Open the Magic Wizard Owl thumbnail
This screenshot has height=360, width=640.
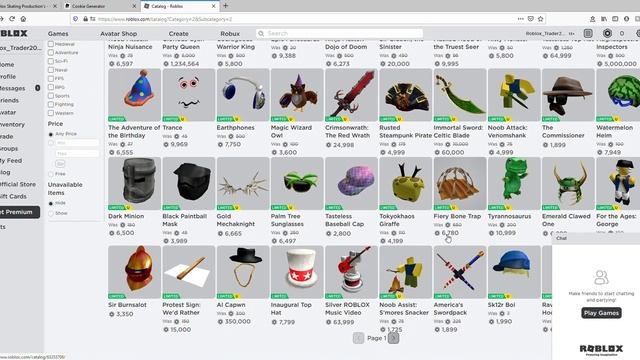pyautogui.click(x=297, y=95)
